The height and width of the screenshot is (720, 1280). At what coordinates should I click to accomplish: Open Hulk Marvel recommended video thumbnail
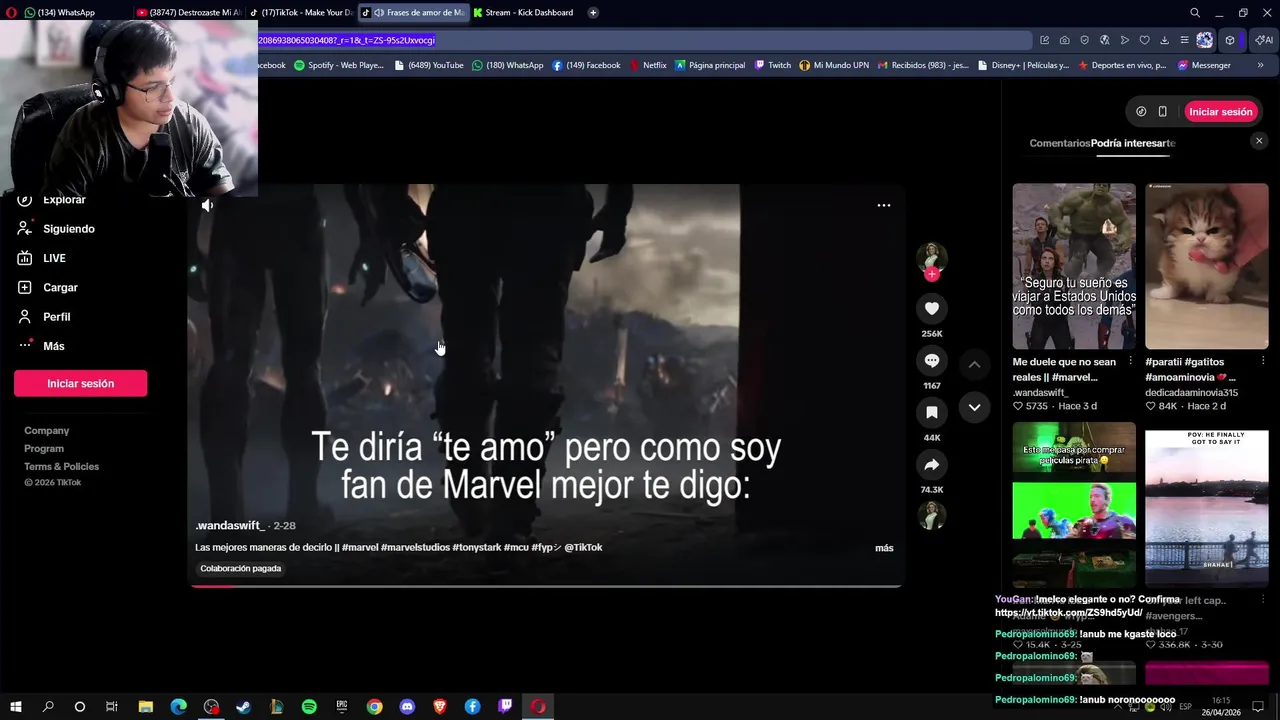1074,266
